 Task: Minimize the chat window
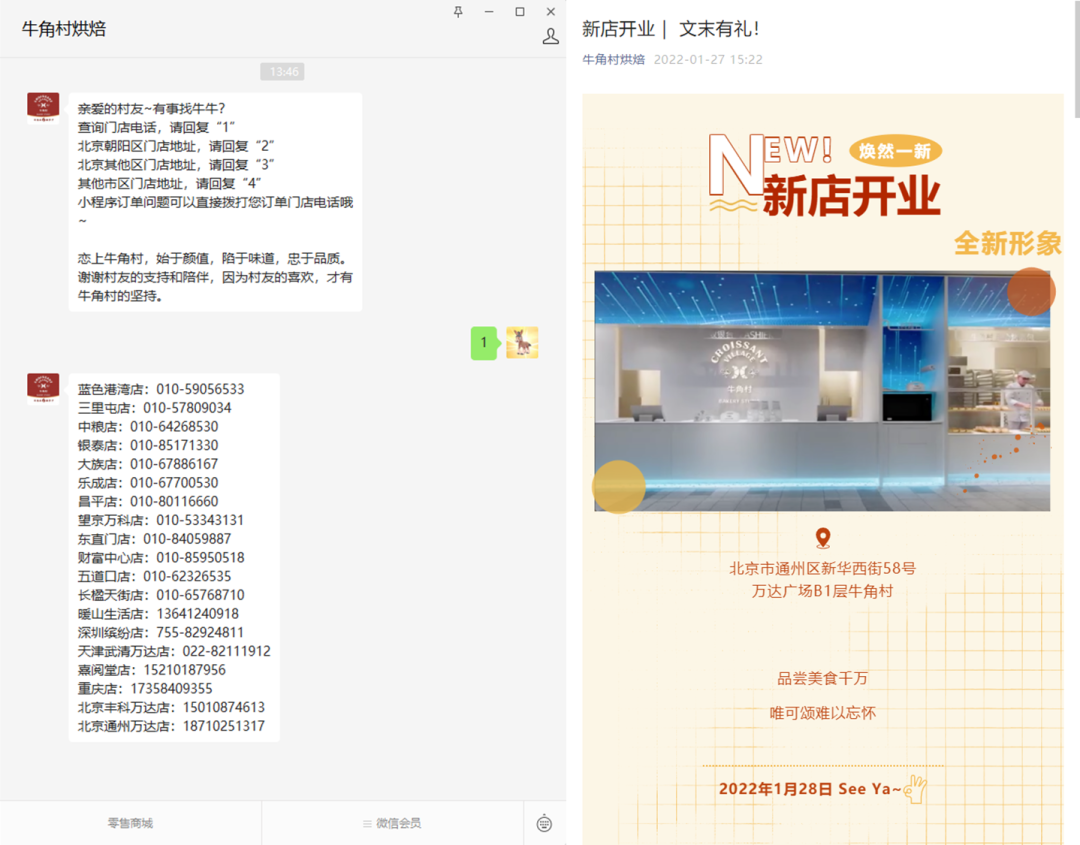pyautogui.click(x=489, y=12)
